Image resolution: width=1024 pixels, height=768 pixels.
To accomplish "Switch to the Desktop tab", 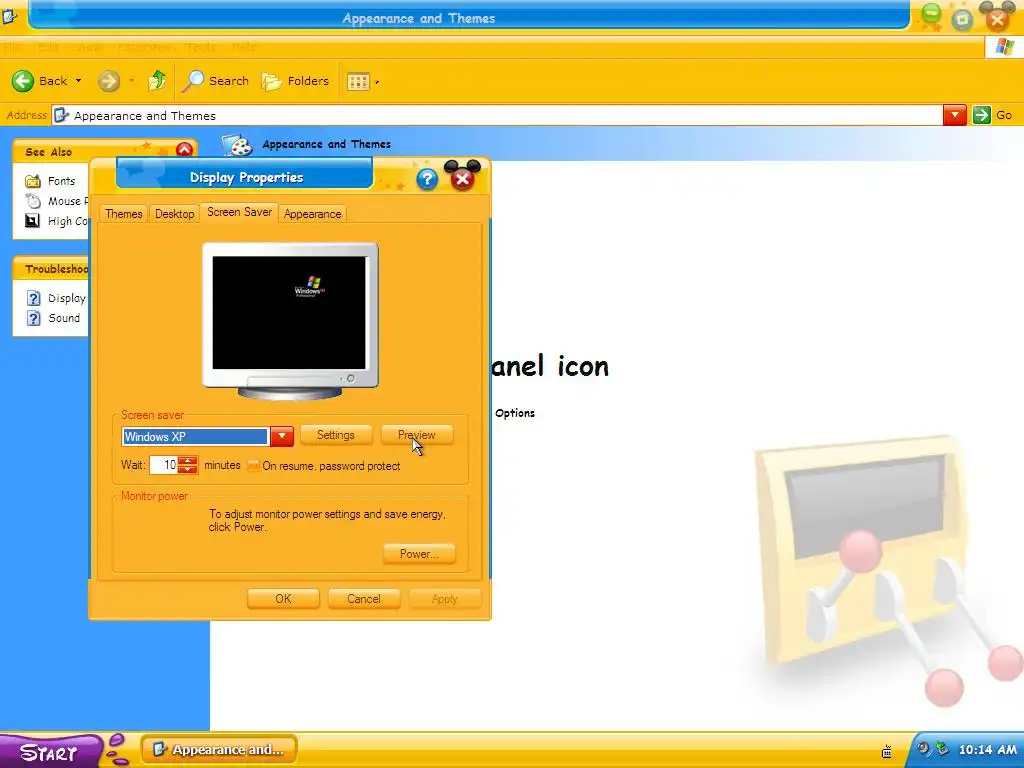I will pos(174,214).
